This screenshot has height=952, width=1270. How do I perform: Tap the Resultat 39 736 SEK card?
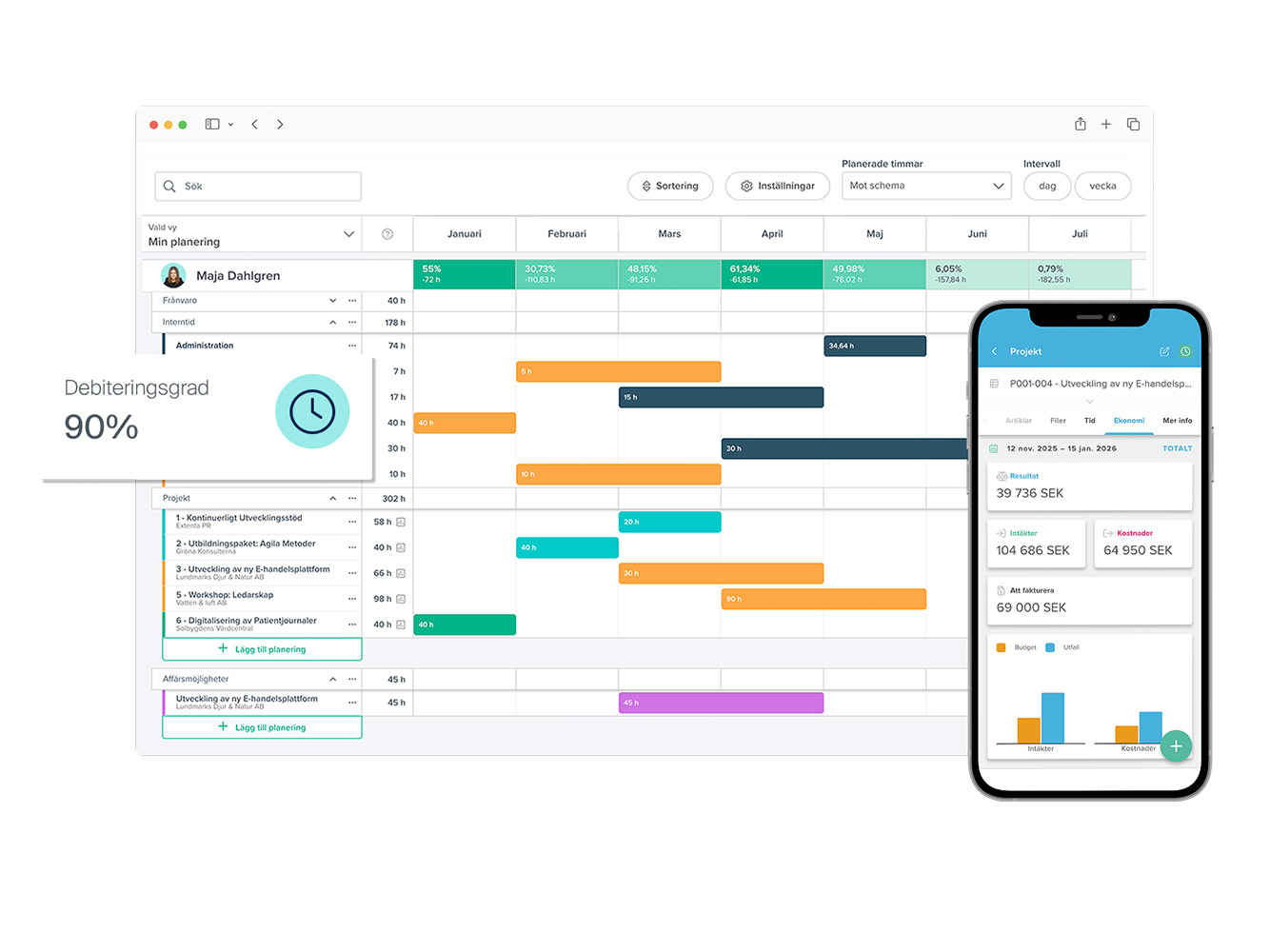click(x=1090, y=486)
